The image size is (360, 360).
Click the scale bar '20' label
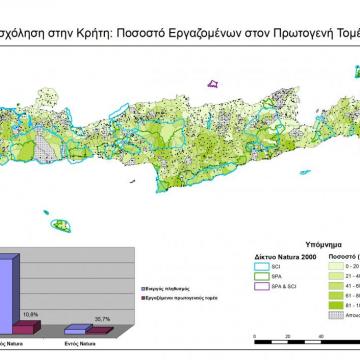point(287,336)
